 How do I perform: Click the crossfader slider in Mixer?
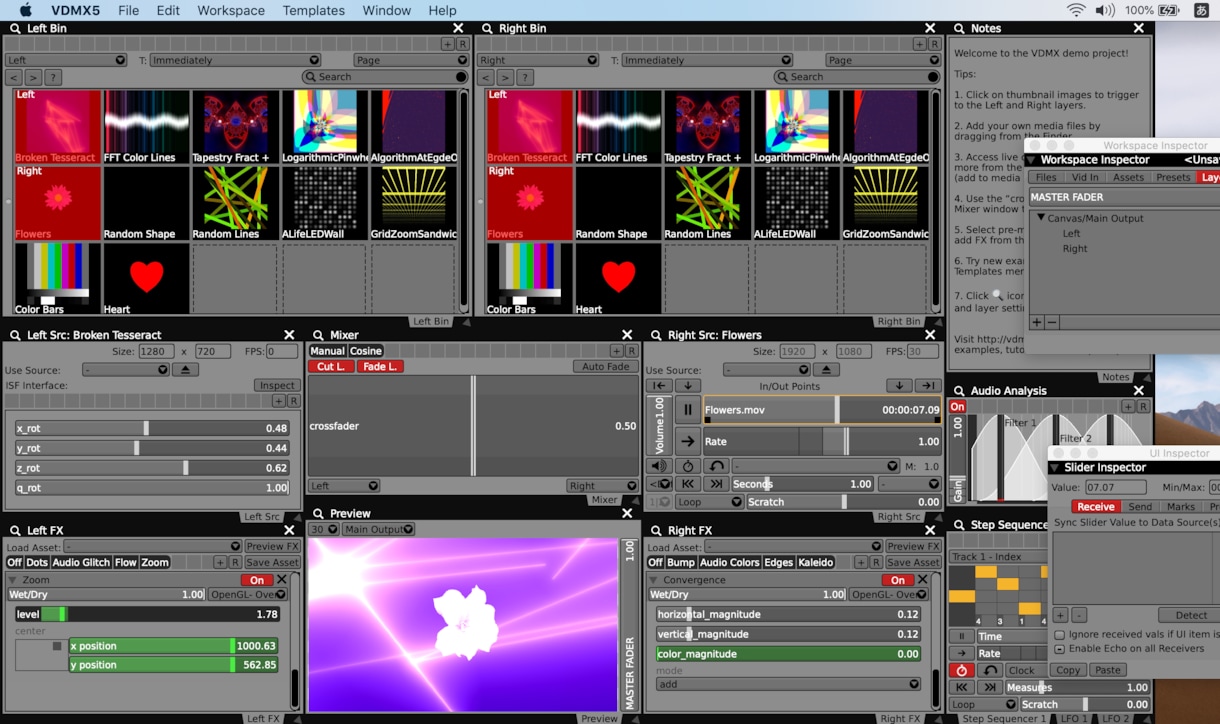(473, 426)
